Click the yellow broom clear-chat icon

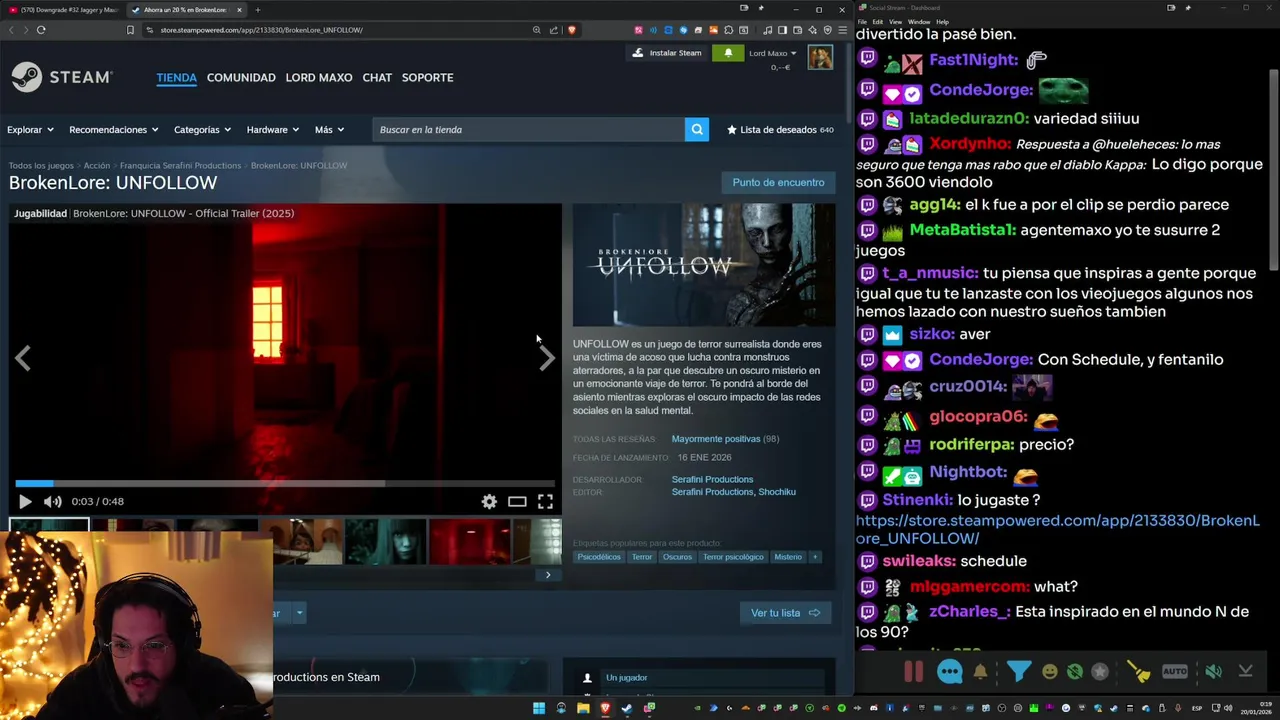pyautogui.click(x=1138, y=672)
